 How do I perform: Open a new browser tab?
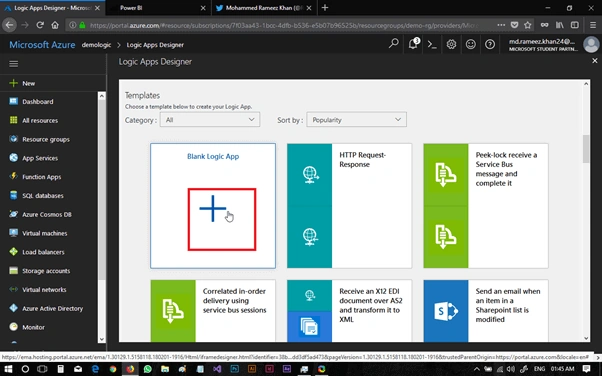pyautogui.click(x=325, y=8)
